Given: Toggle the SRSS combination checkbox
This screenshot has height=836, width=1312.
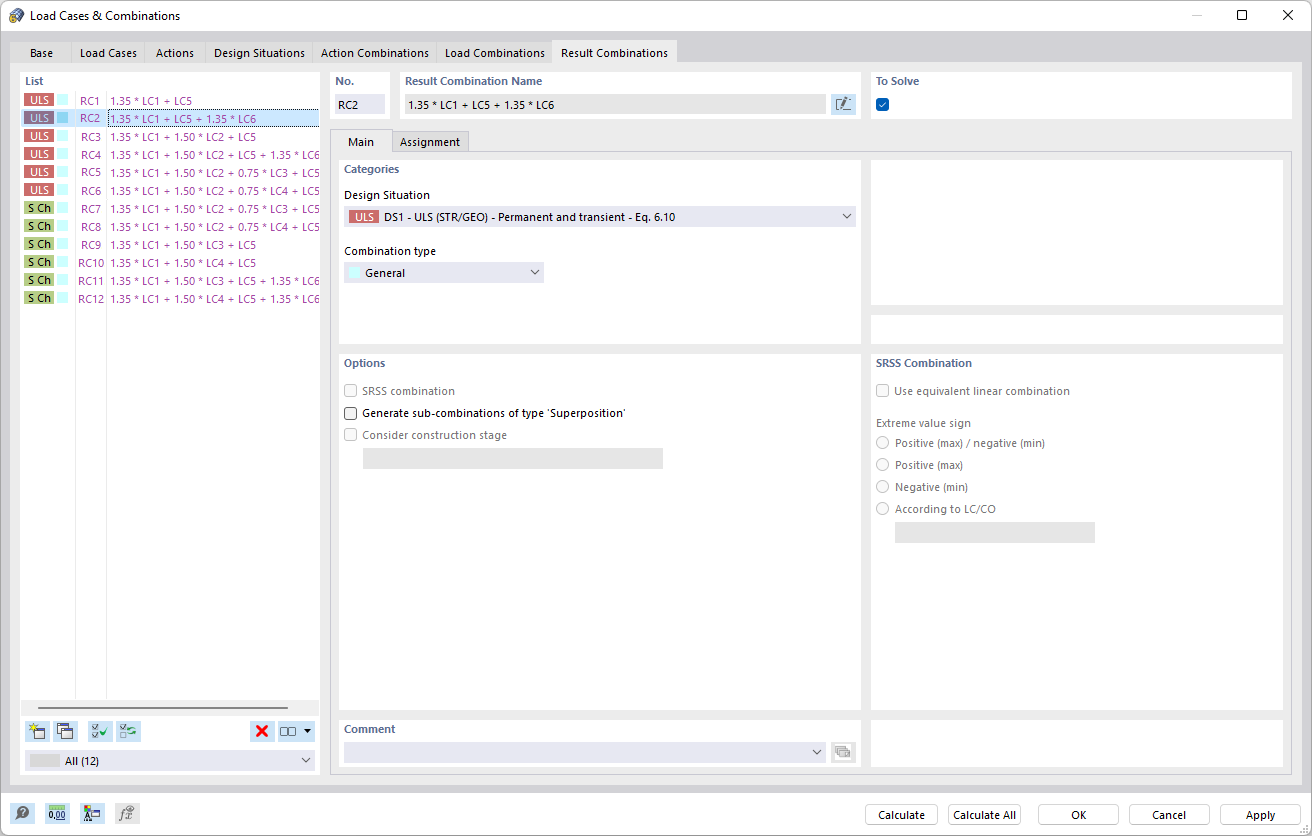Looking at the screenshot, I should click(x=350, y=391).
